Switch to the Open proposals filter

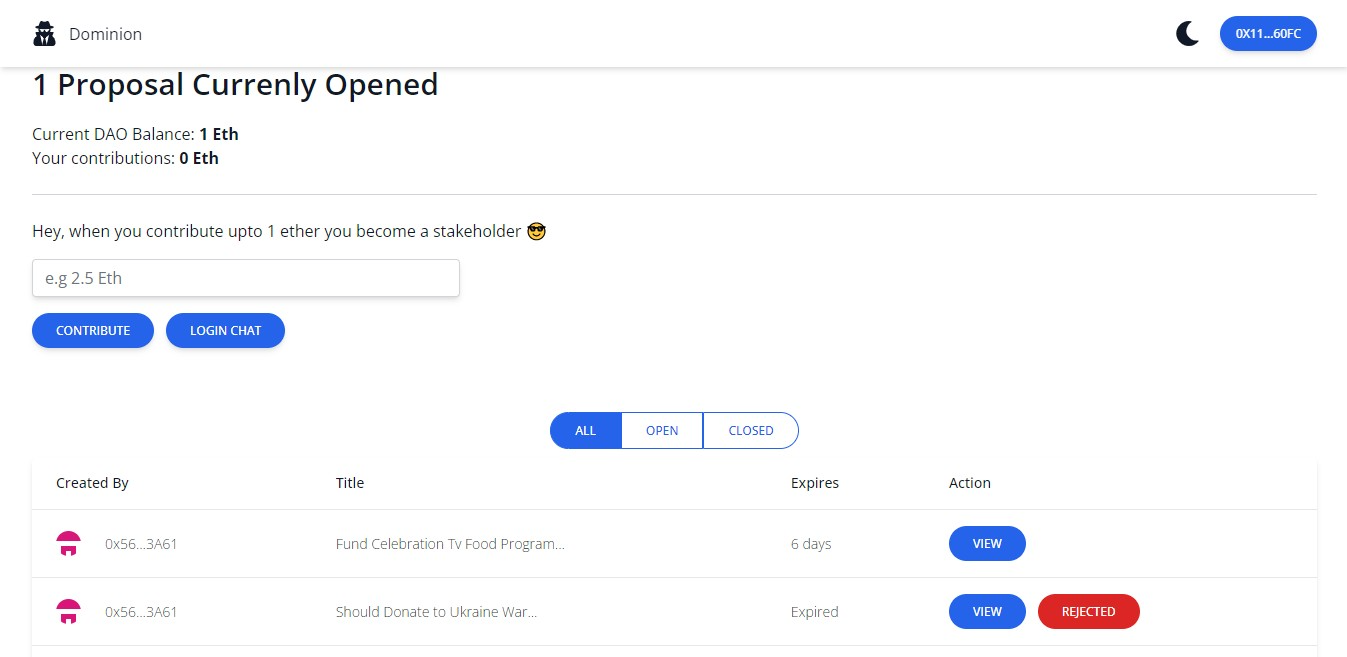coord(662,431)
